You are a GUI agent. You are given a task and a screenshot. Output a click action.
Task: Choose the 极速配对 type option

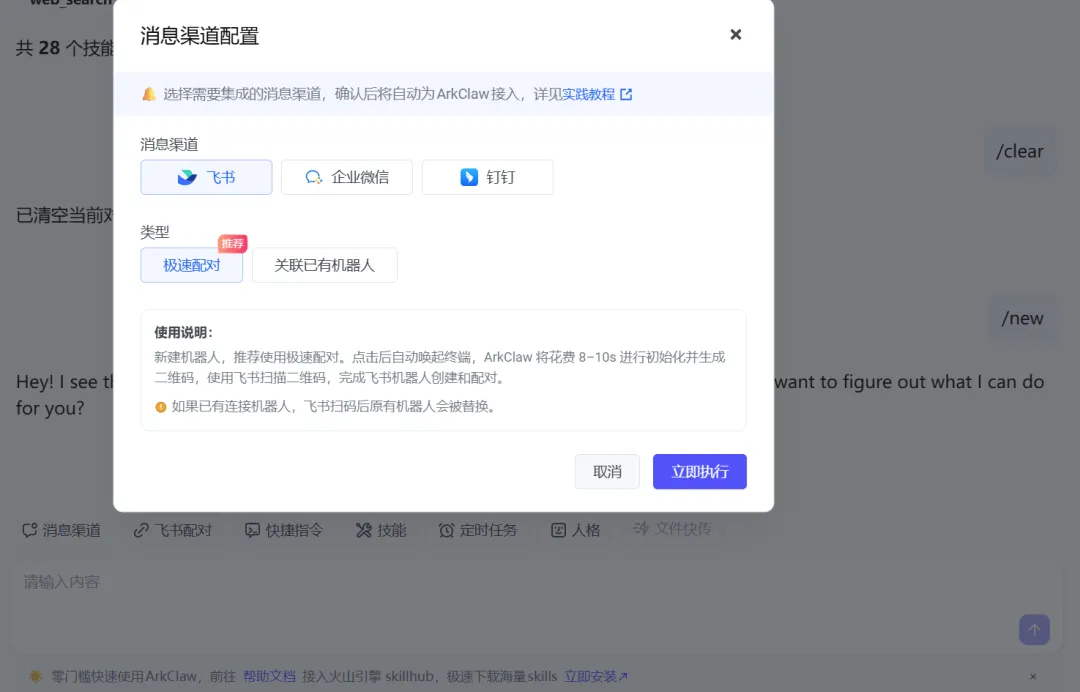pos(191,265)
